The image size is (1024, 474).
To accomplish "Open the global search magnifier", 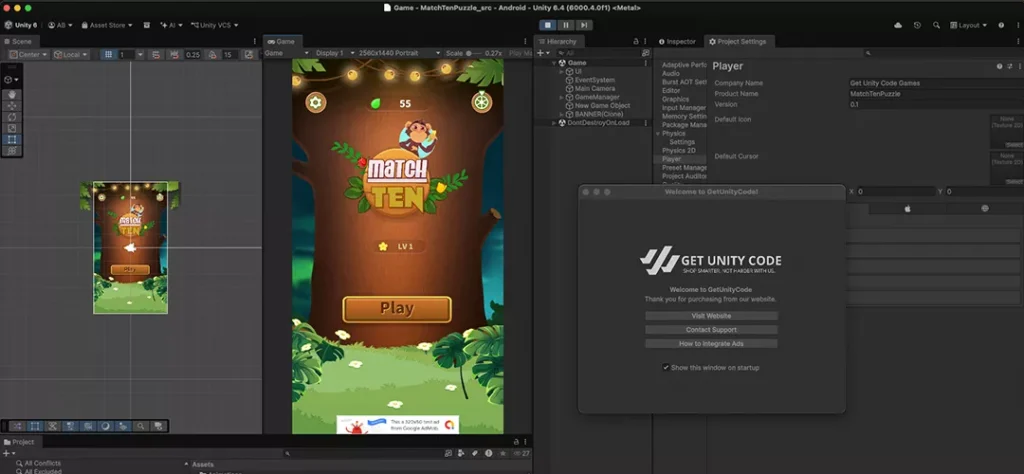I will (936, 25).
